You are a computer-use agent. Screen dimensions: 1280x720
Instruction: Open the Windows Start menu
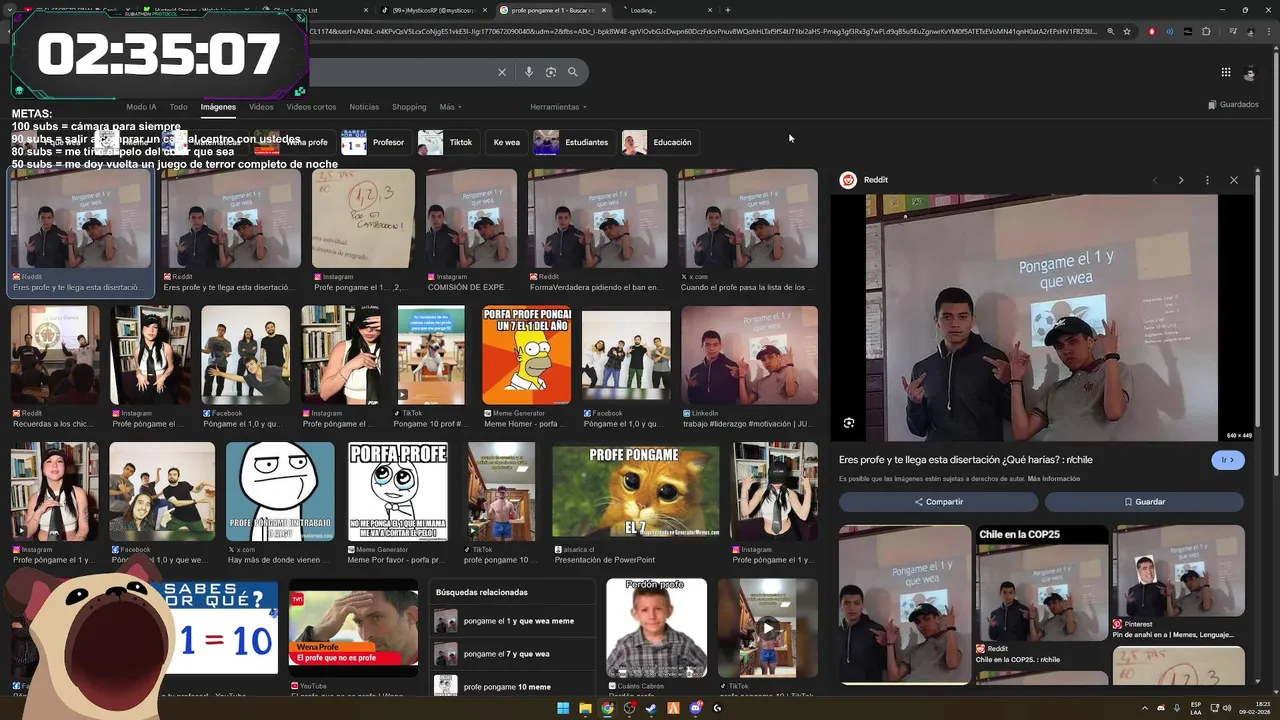[x=563, y=708]
